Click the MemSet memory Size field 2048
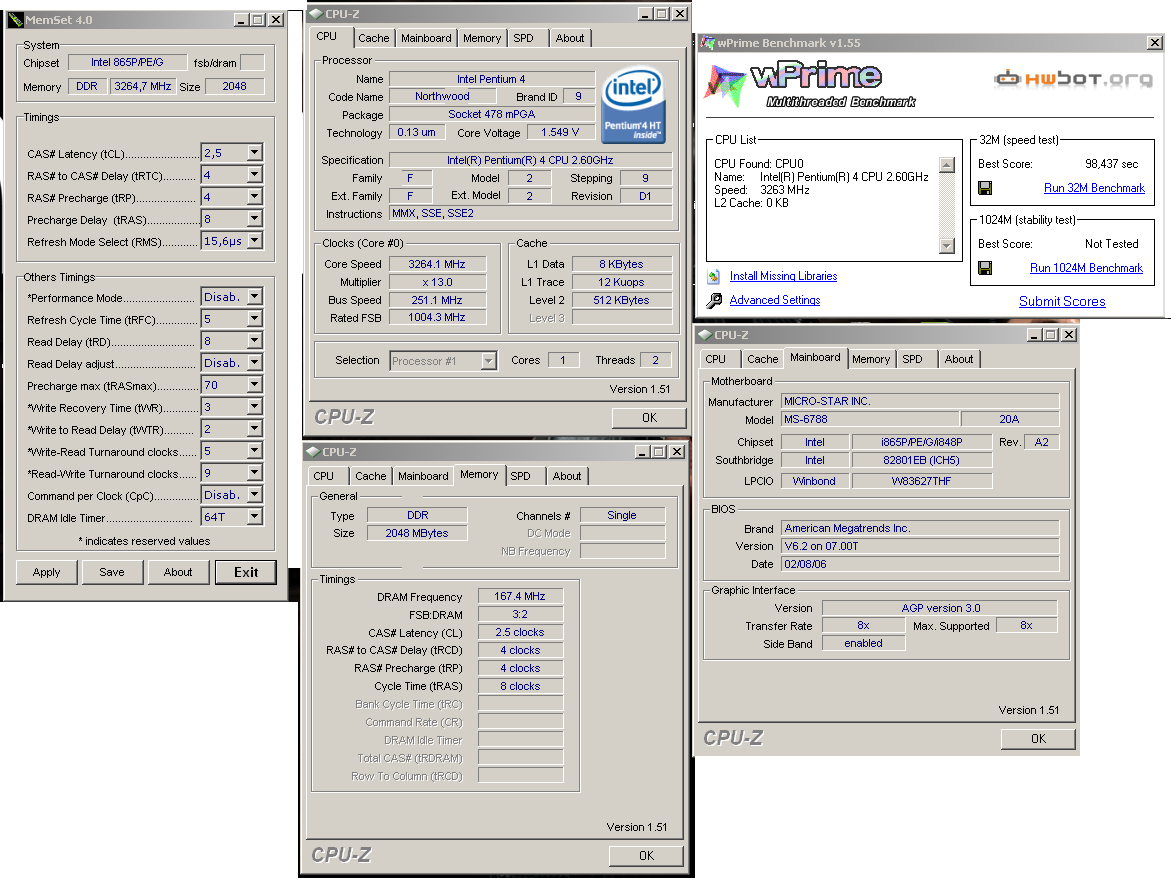Viewport: 1171px width, 878px height. tap(234, 87)
